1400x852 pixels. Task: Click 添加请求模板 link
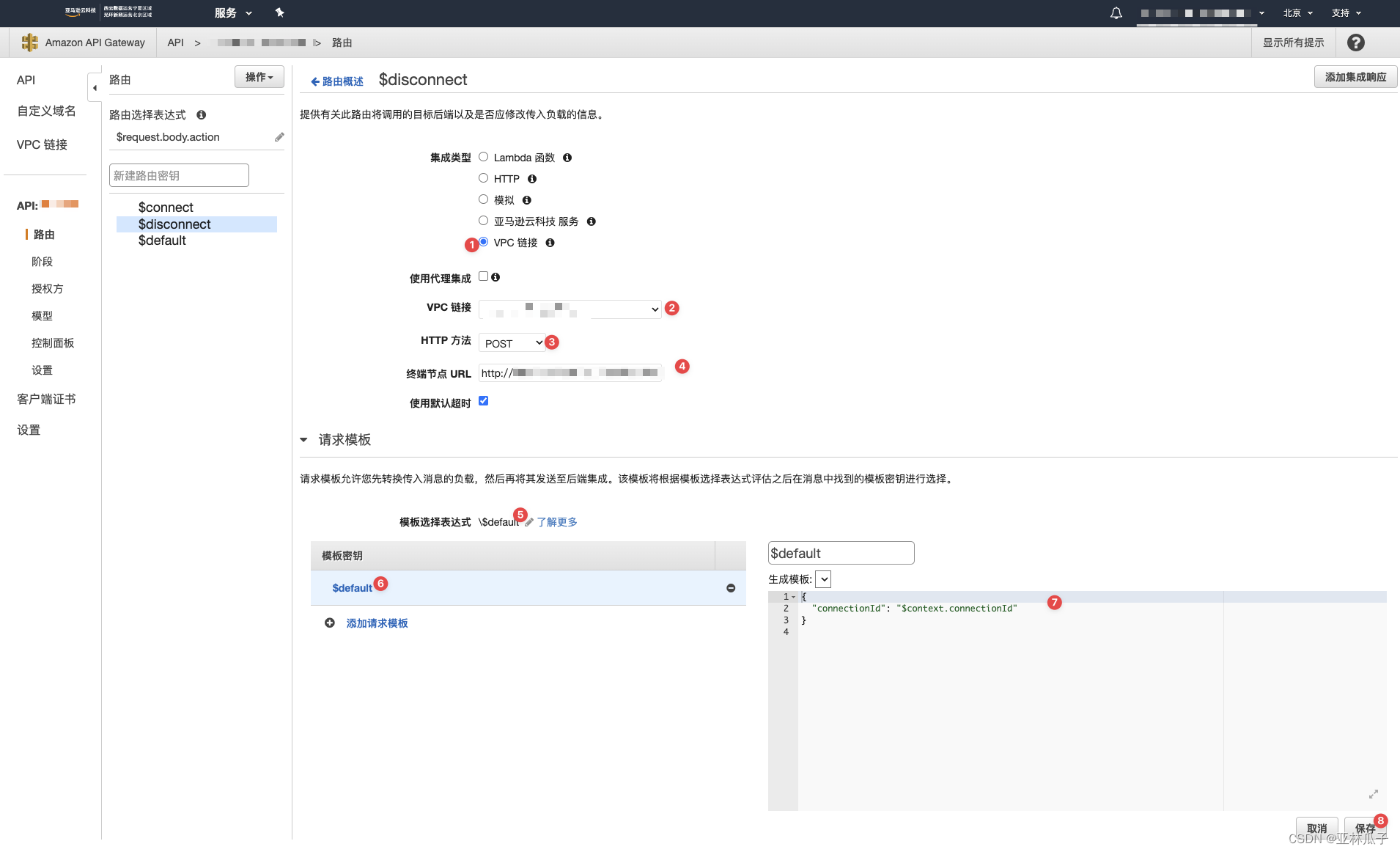(377, 623)
